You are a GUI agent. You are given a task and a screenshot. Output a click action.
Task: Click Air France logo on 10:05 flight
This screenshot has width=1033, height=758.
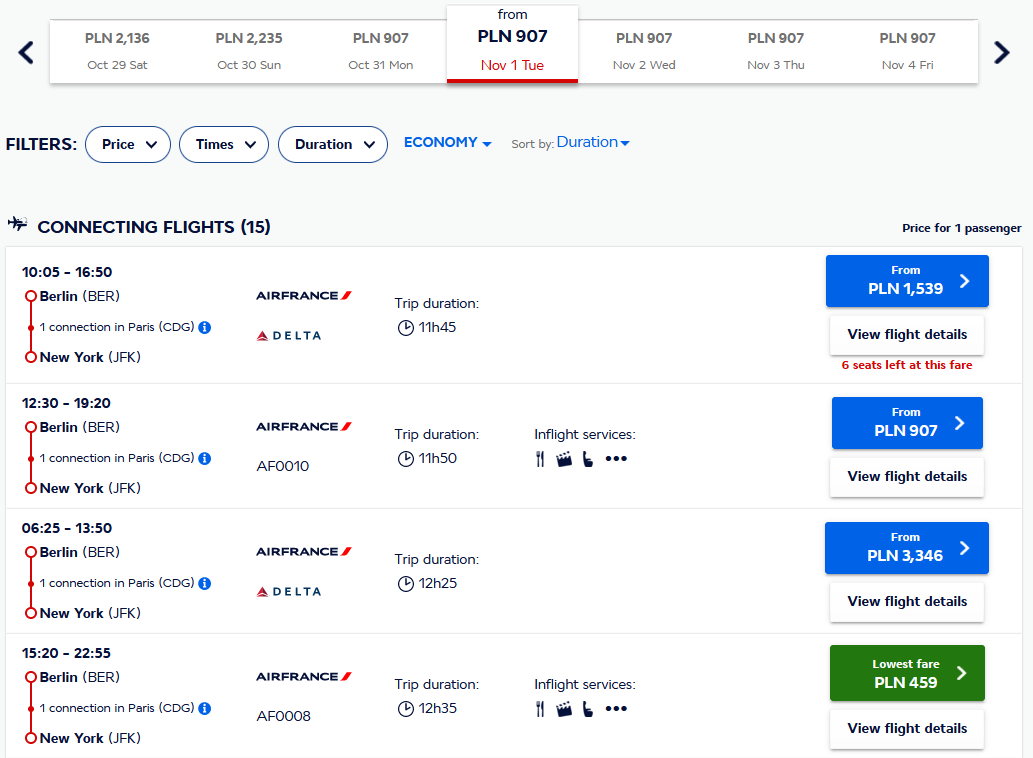(x=304, y=296)
